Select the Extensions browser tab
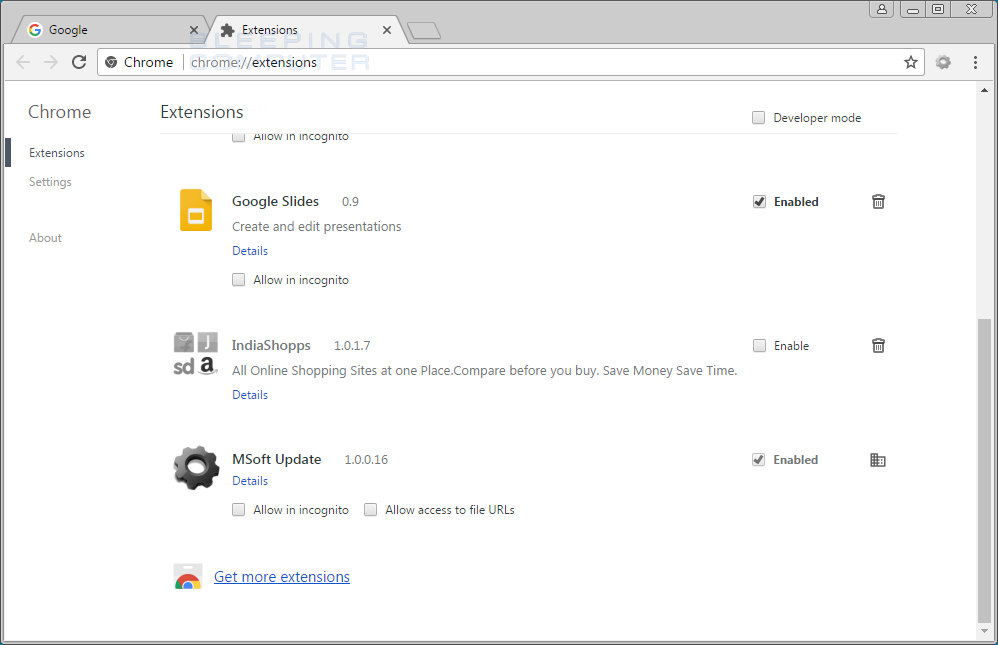This screenshot has width=998, height=645. 306,30
